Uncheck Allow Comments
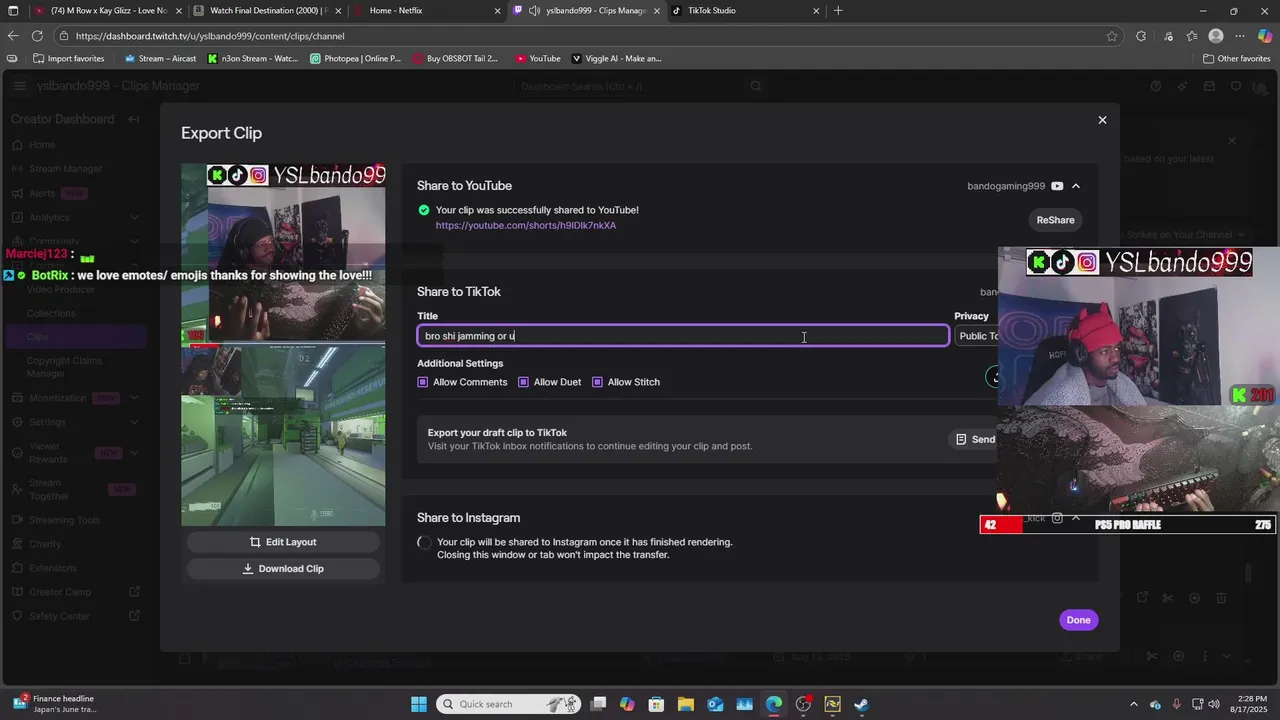This screenshot has width=1280, height=720. pos(423,382)
